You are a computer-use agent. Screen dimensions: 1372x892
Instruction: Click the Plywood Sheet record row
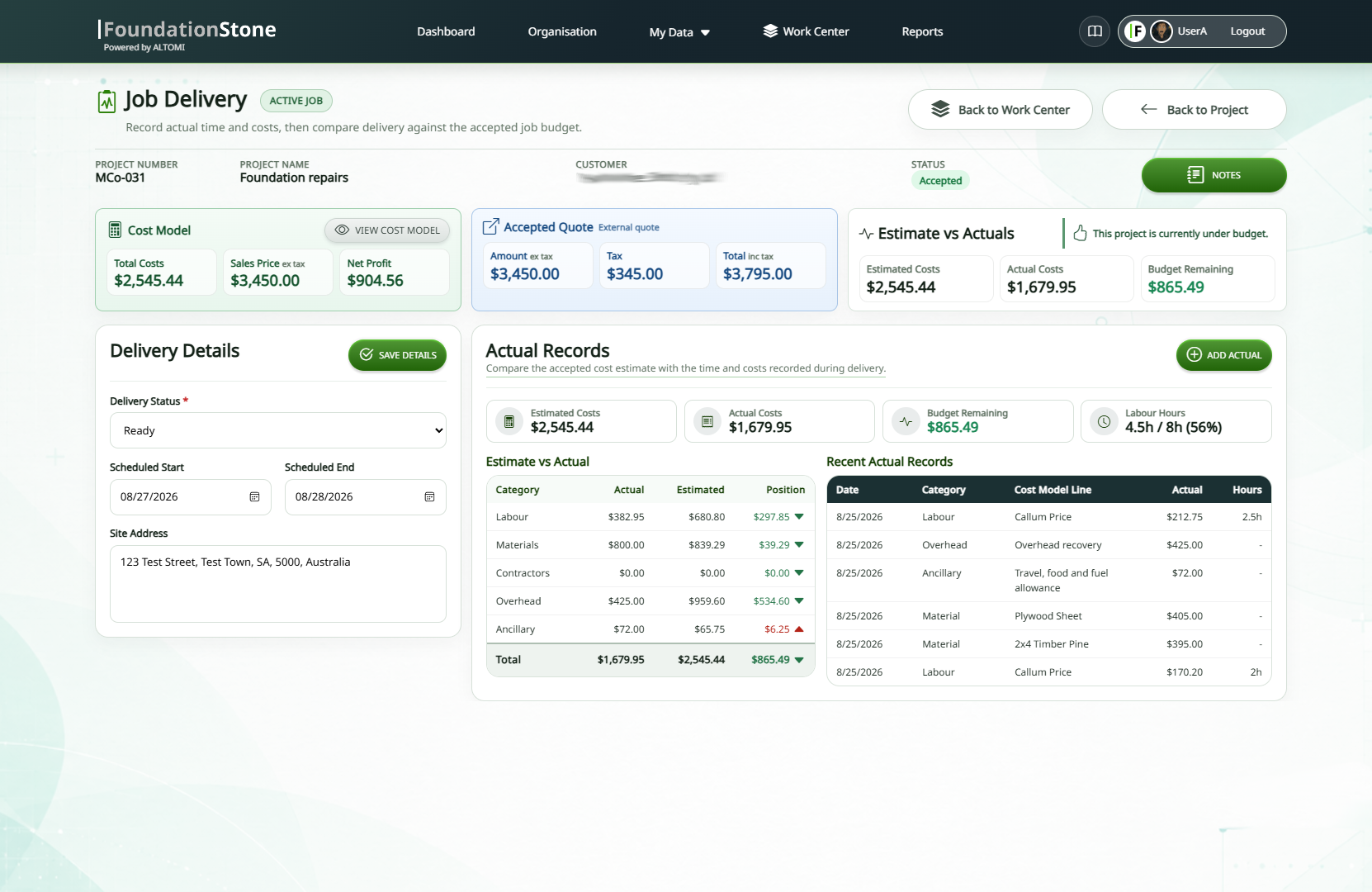[x=1049, y=616]
